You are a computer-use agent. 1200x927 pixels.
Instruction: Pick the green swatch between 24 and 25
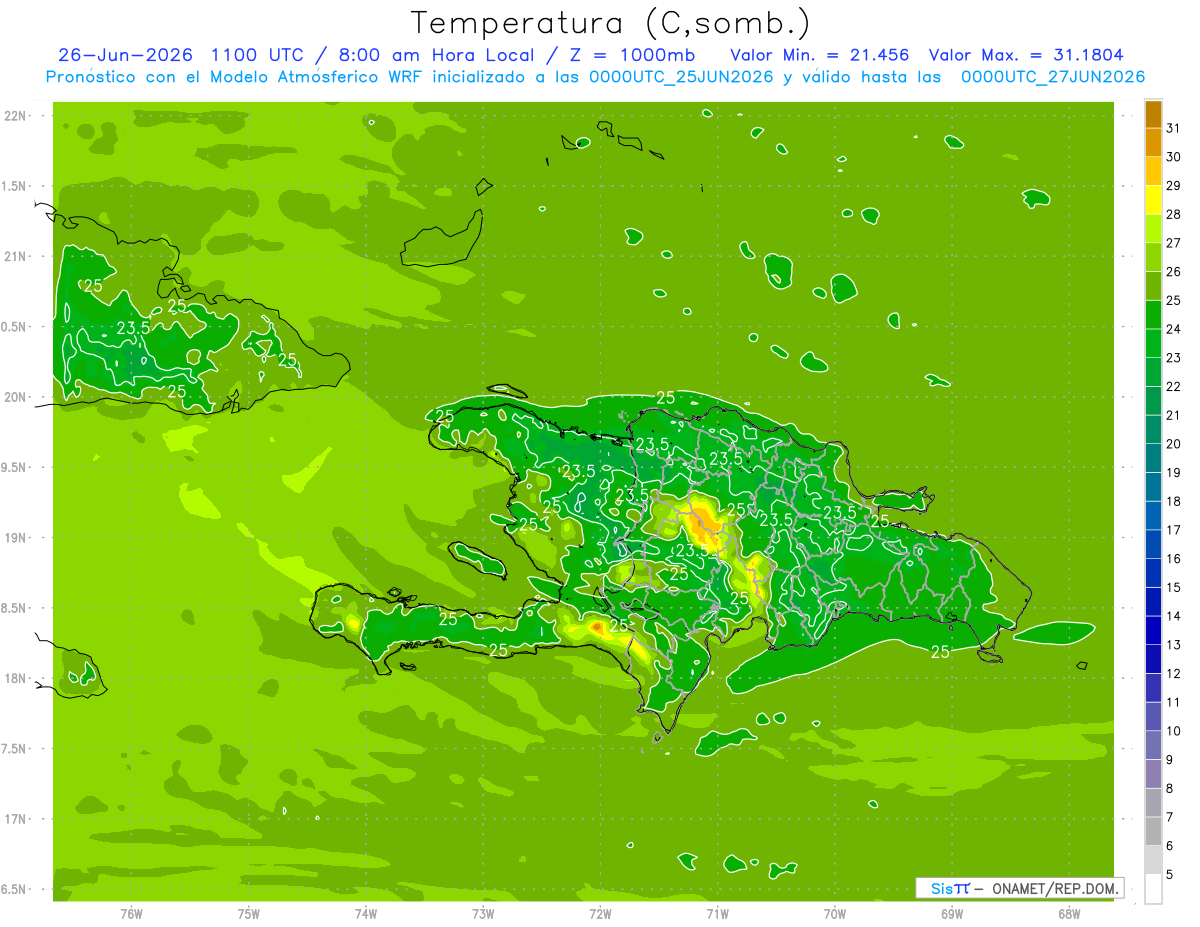click(x=1153, y=315)
